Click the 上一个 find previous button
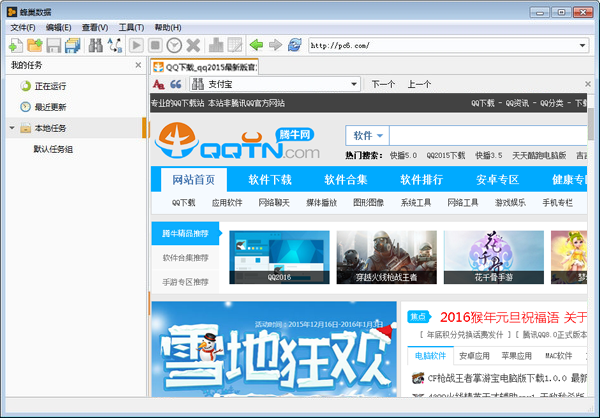This screenshot has height=418, width=600. 419,85
